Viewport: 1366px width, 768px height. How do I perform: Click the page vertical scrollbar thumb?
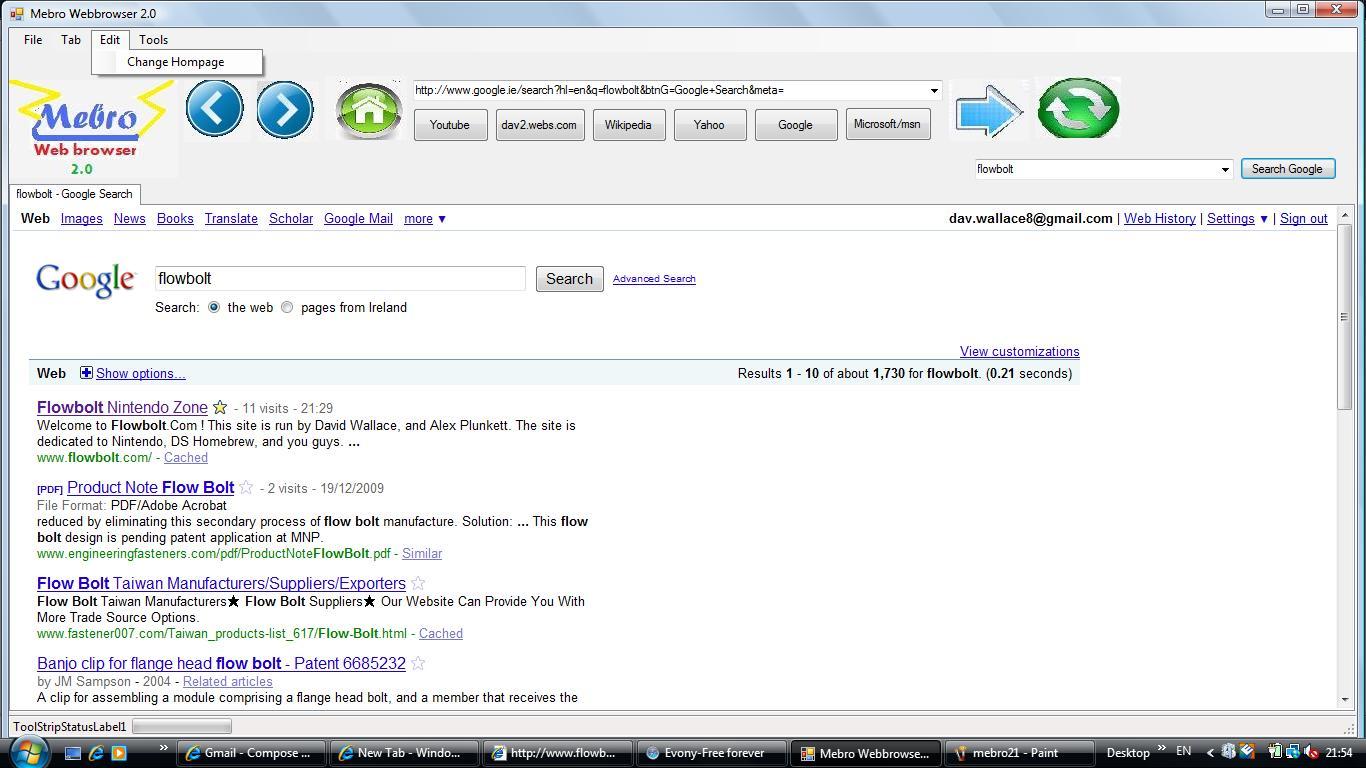click(x=1344, y=316)
